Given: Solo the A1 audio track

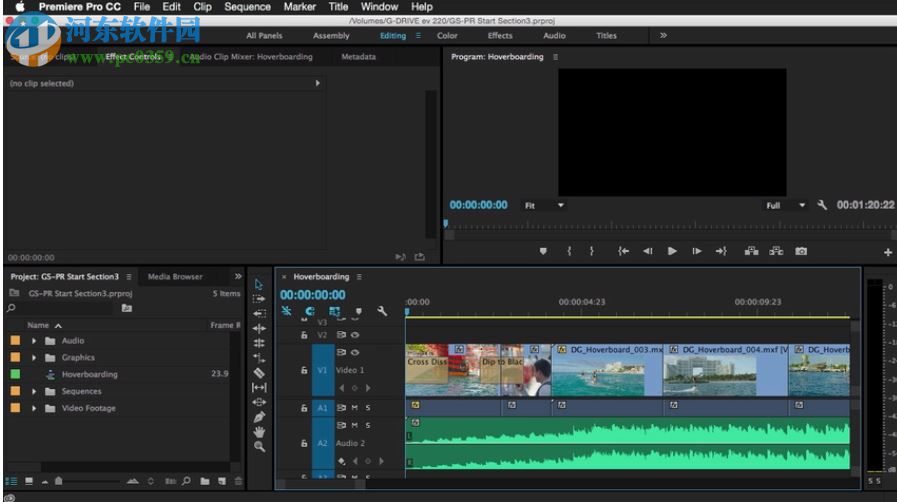Looking at the screenshot, I should coord(368,408).
